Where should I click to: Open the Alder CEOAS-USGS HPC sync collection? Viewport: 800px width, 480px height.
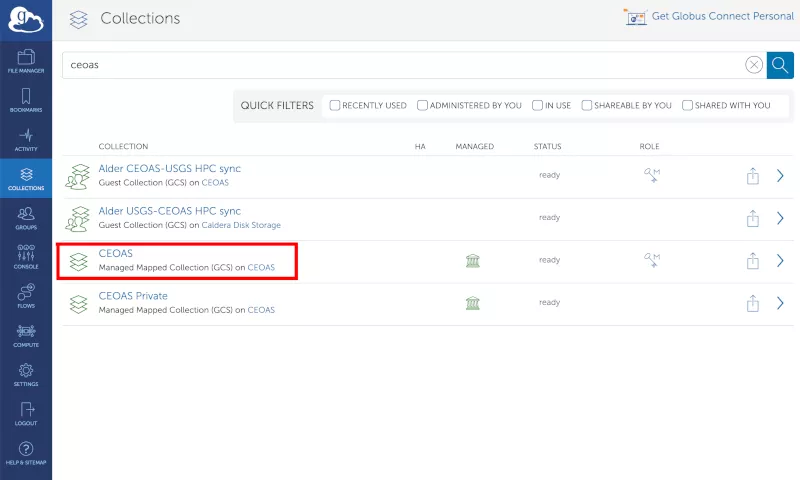169,169
